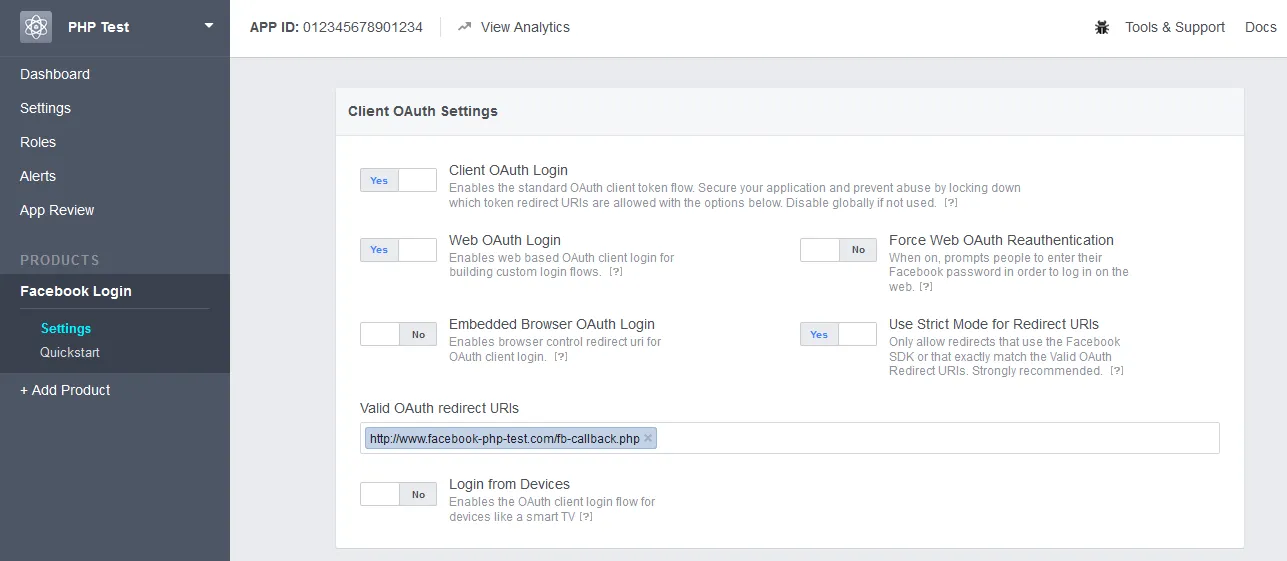Viewport: 1287px width, 561px height.
Task: Open Quickstart under Facebook Login
Action: coord(70,352)
